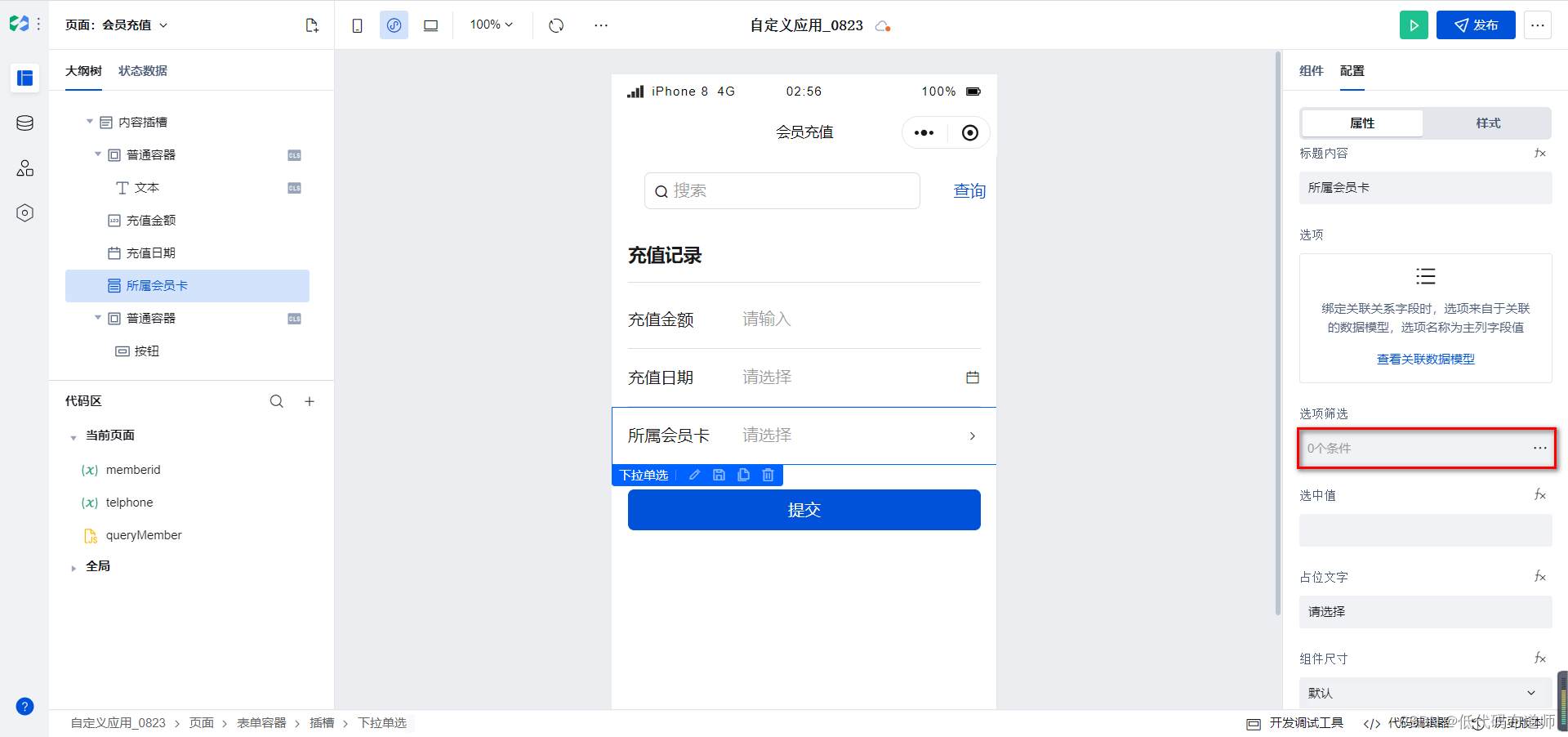This screenshot has height=737, width=1568.
Task: Open the 查看关联数据模型 link
Action: pyautogui.click(x=1425, y=360)
